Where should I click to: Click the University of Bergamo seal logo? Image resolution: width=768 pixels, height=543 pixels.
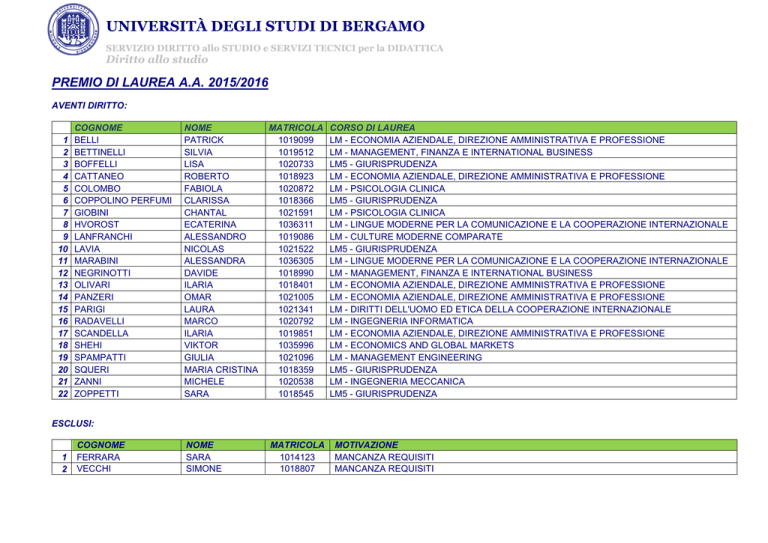pos(73,29)
